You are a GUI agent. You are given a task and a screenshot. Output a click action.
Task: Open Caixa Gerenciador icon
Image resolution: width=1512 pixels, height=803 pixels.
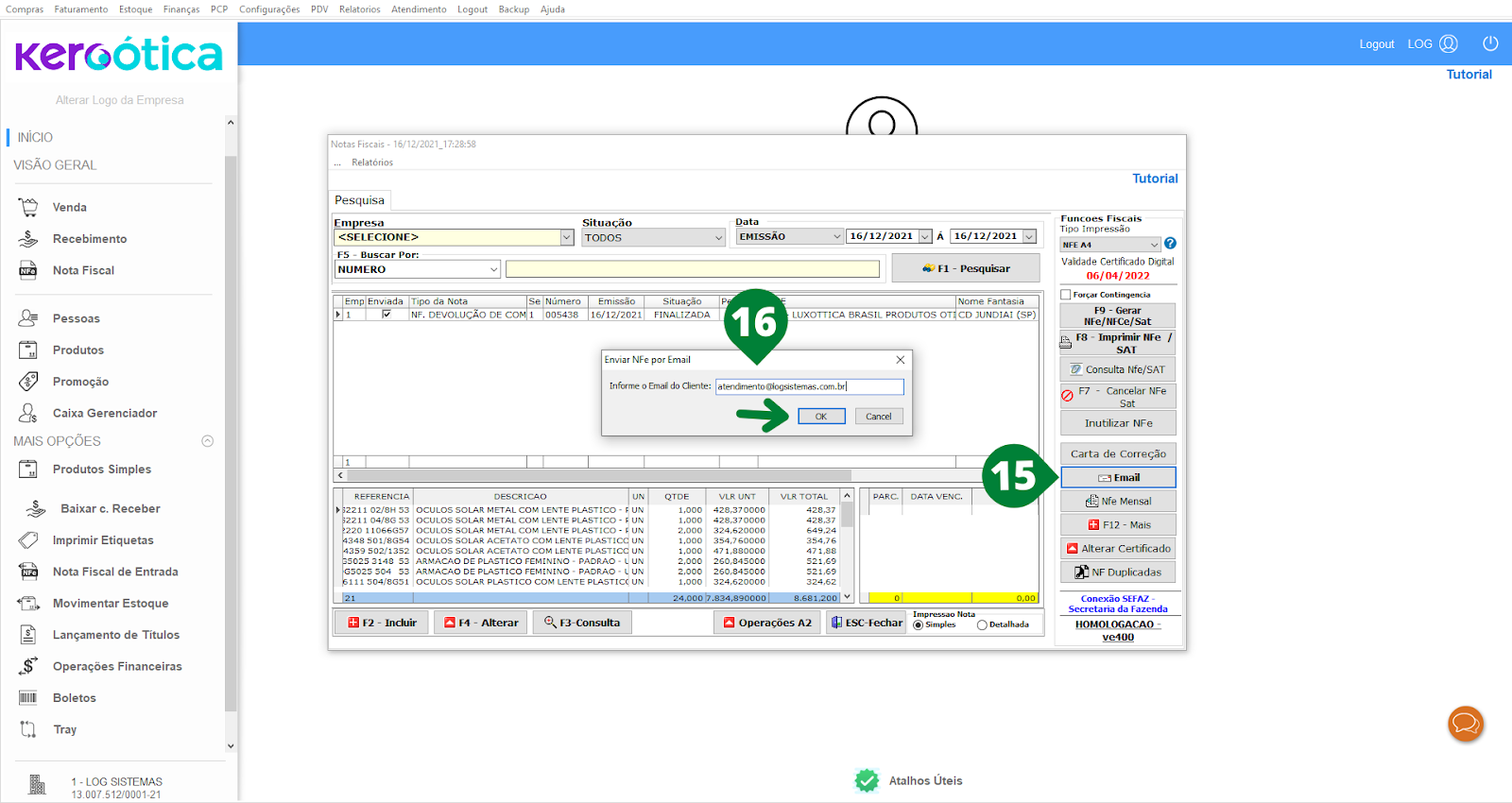[28, 413]
